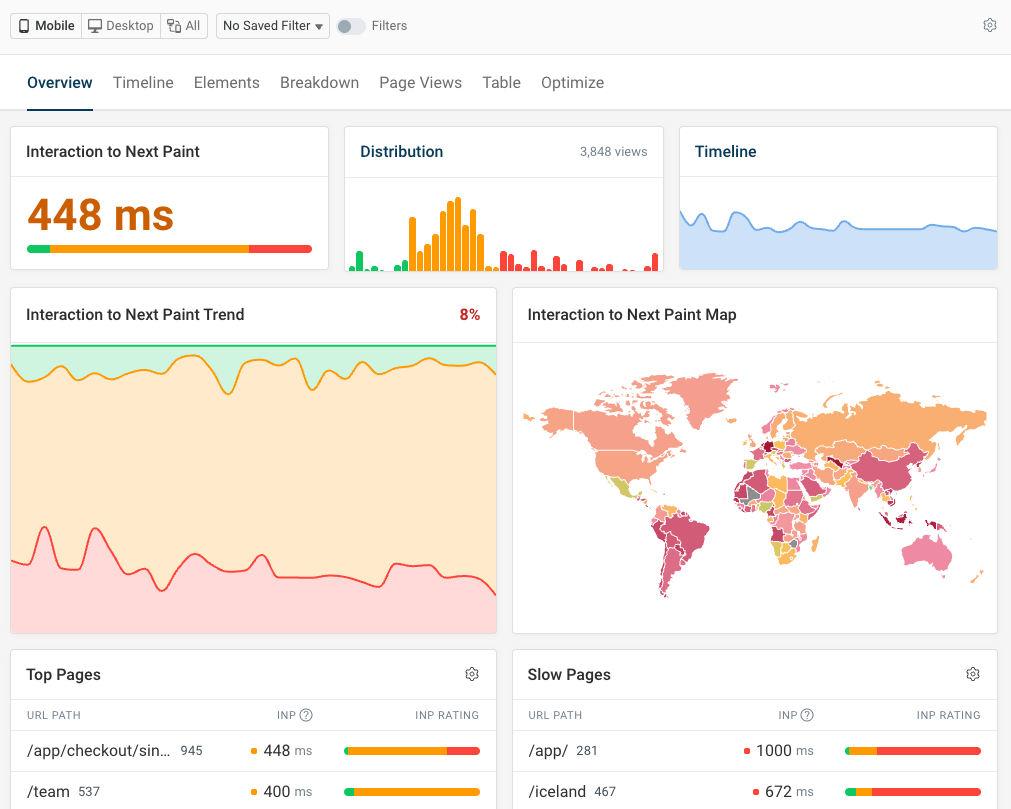This screenshot has height=809, width=1011.
Task: Select the Desktop device filter
Action: tap(121, 26)
